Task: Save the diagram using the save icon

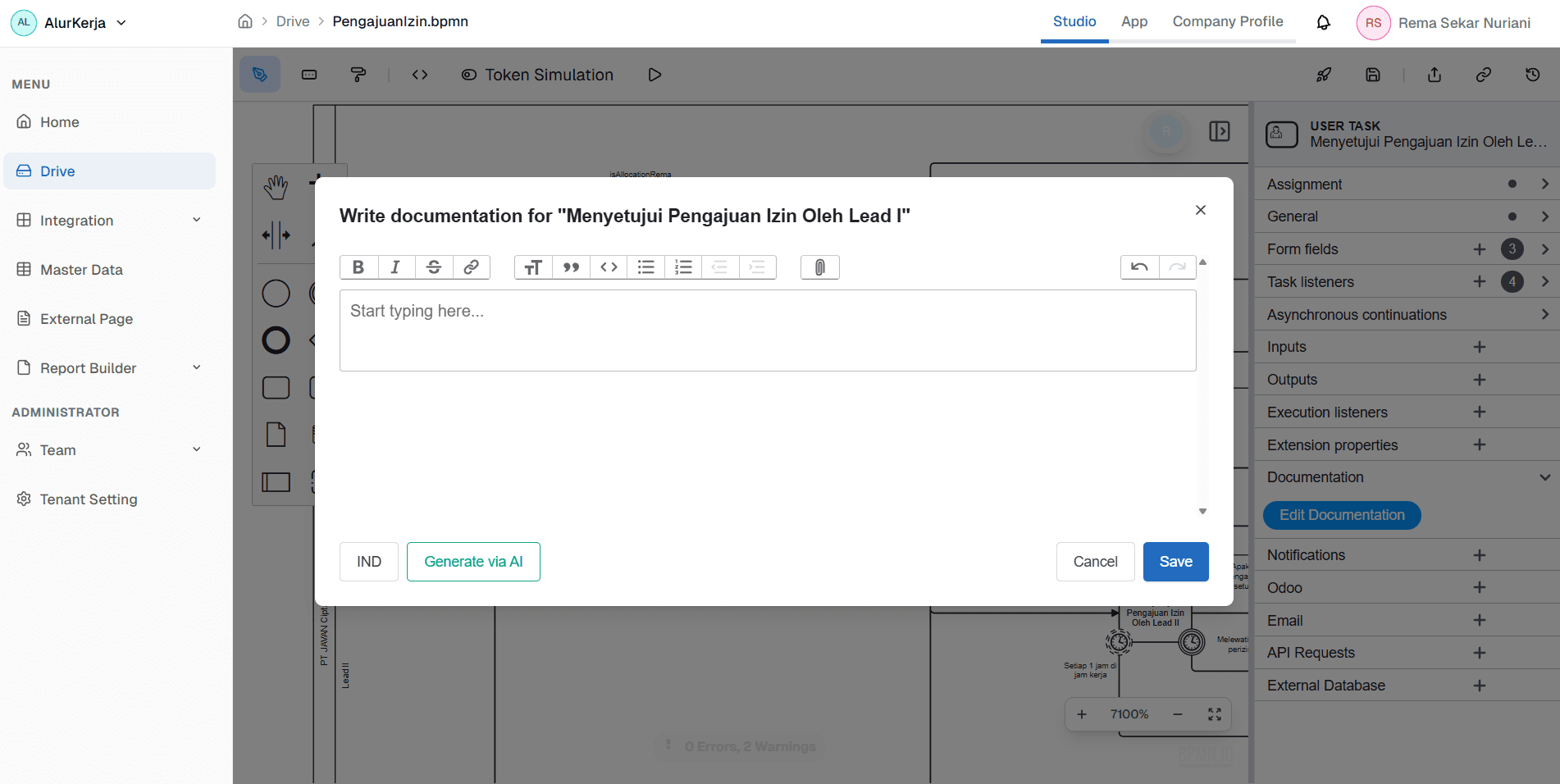Action: click(1373, 75)
